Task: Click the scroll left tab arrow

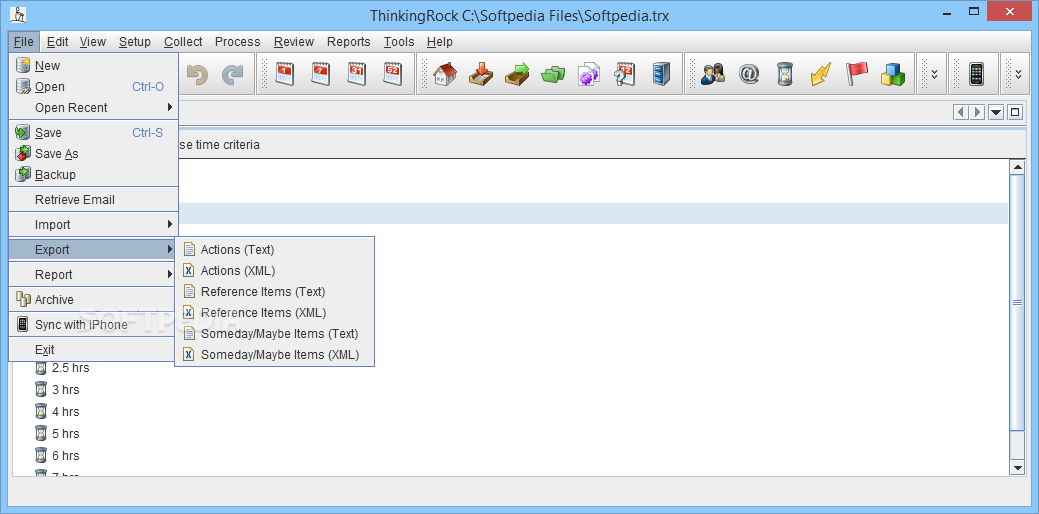Action: click(961, 113)
